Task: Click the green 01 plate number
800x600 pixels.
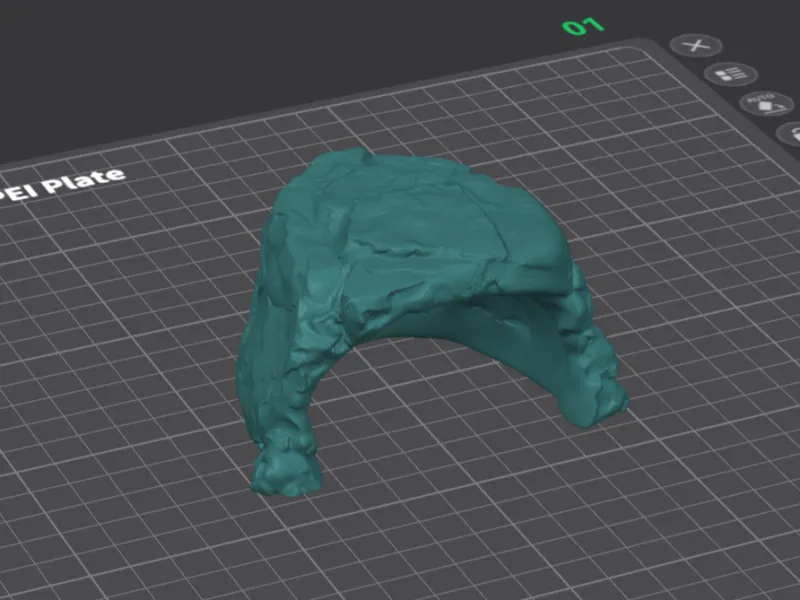Action: pyautogui.click(x=583, y=26)
